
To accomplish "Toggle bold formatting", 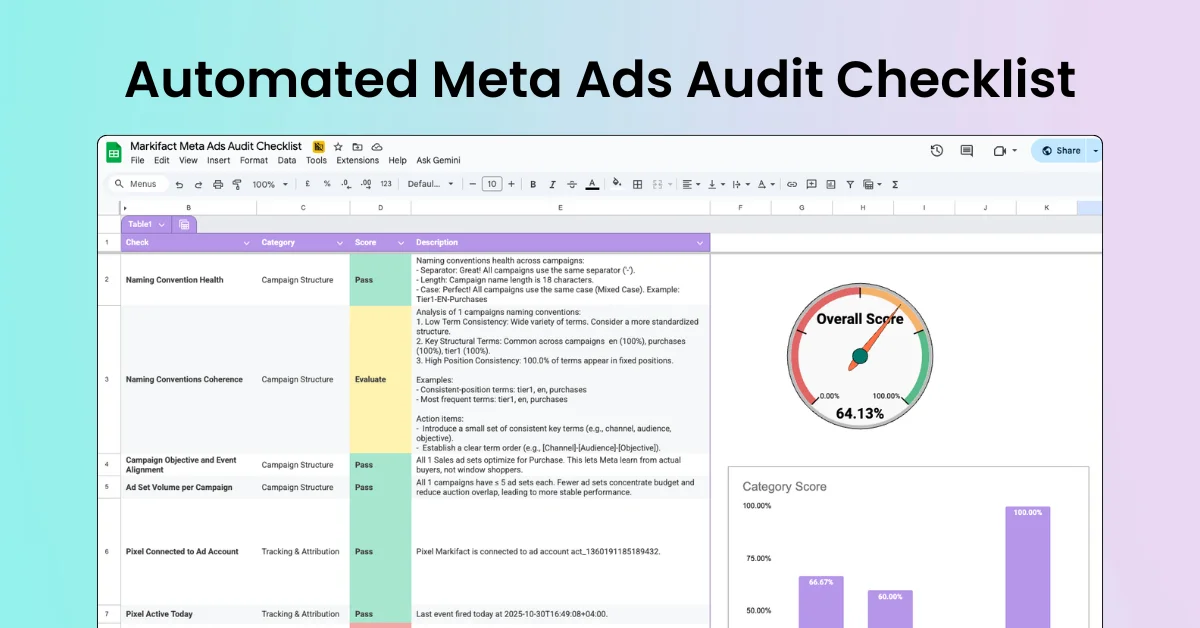I will (x=531, y=184).
